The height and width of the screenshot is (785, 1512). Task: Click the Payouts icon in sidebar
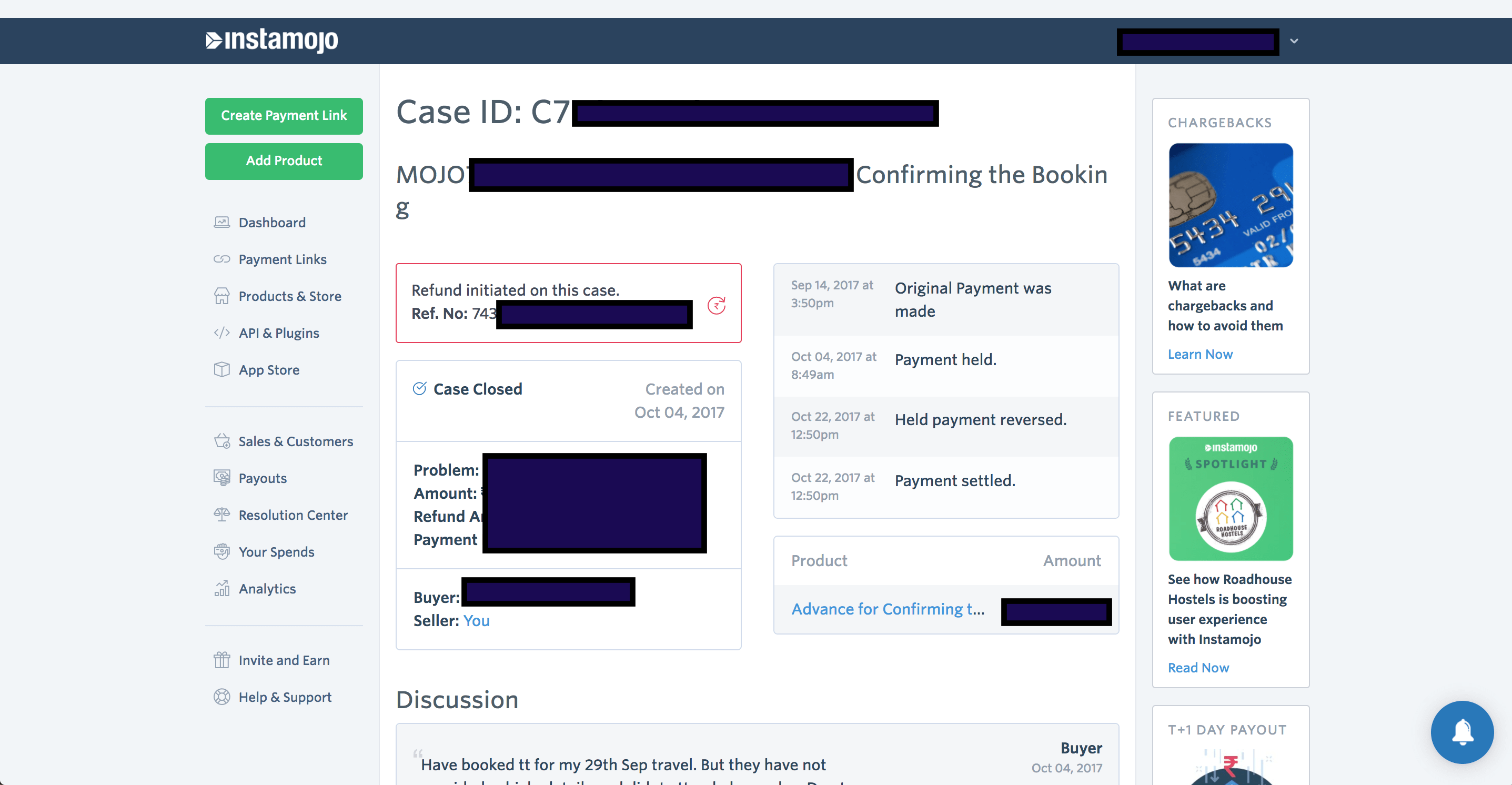click(222, 478)
